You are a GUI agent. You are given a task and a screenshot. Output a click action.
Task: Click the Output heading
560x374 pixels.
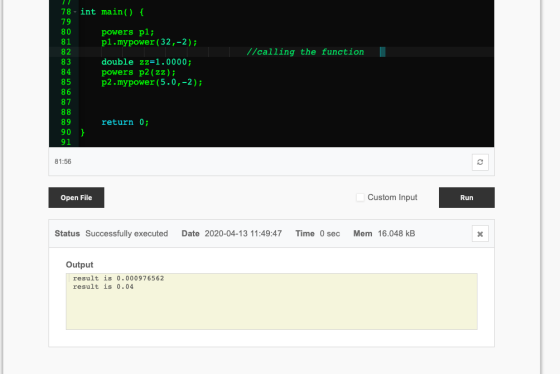pos(79,265)
